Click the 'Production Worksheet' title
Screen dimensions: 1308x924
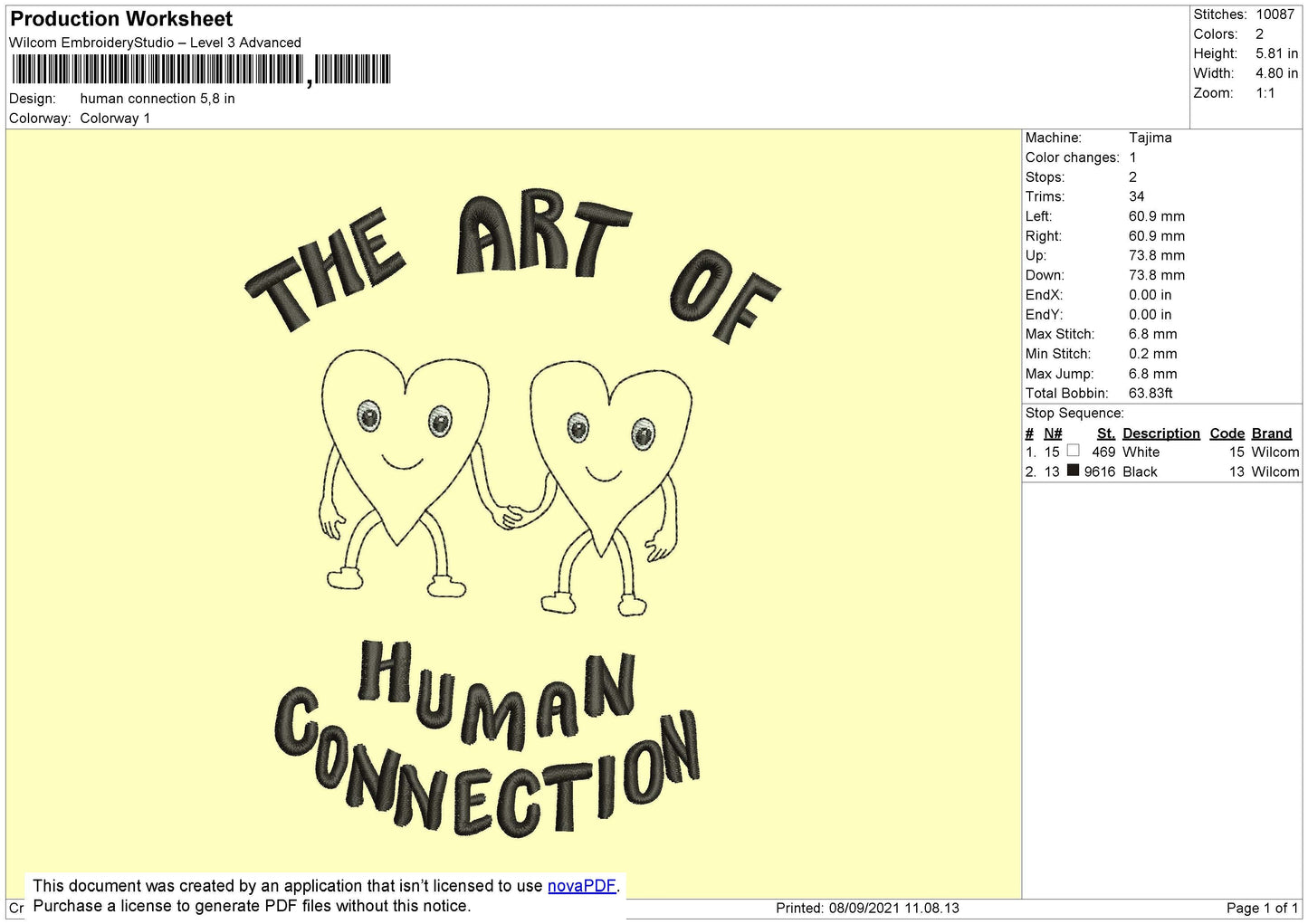click(121, 19)
